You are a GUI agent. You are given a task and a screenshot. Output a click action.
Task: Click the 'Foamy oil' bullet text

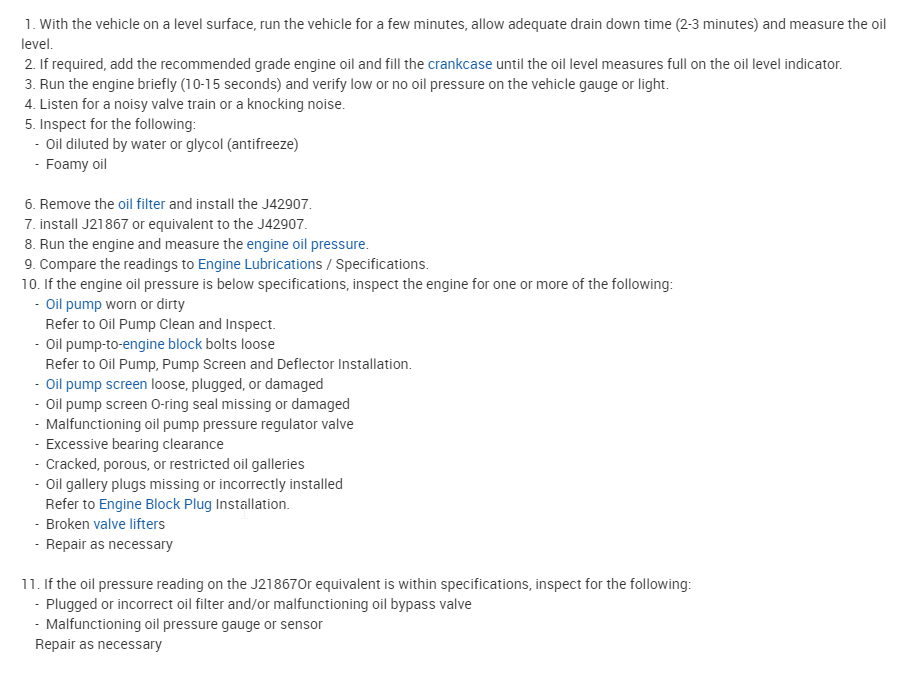pos(76,164)
